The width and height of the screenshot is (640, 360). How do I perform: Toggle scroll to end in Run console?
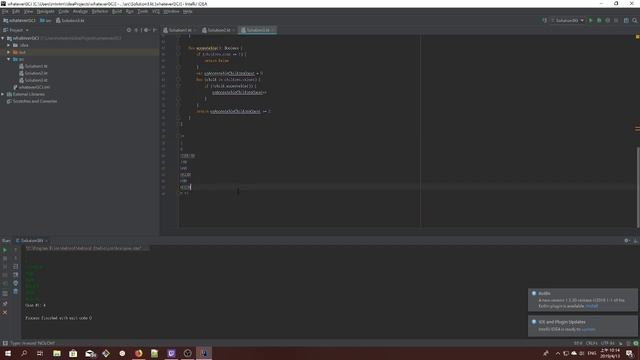[x=16, y=275]
